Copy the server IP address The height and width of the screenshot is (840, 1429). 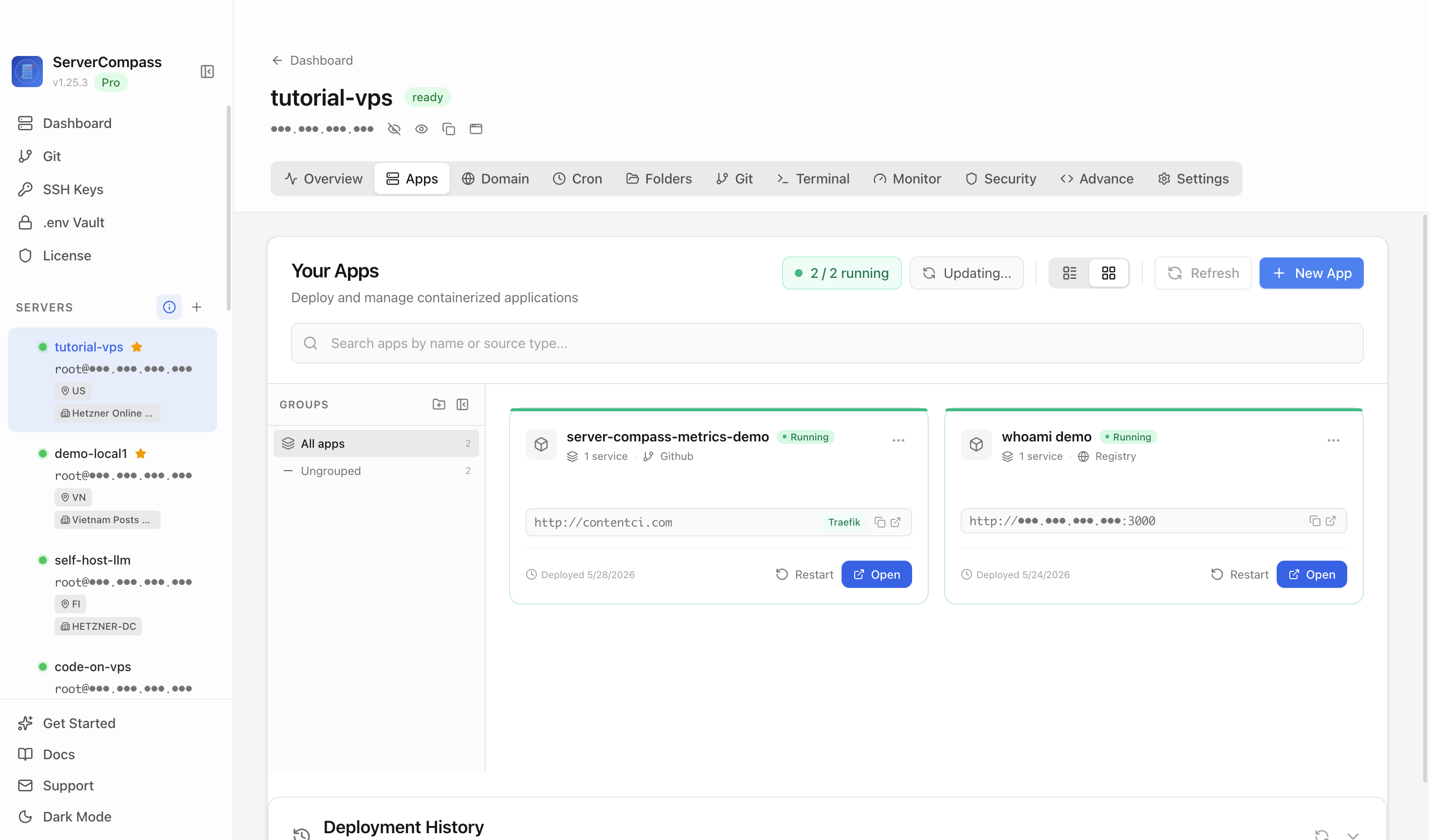click(x=449, y=129)
